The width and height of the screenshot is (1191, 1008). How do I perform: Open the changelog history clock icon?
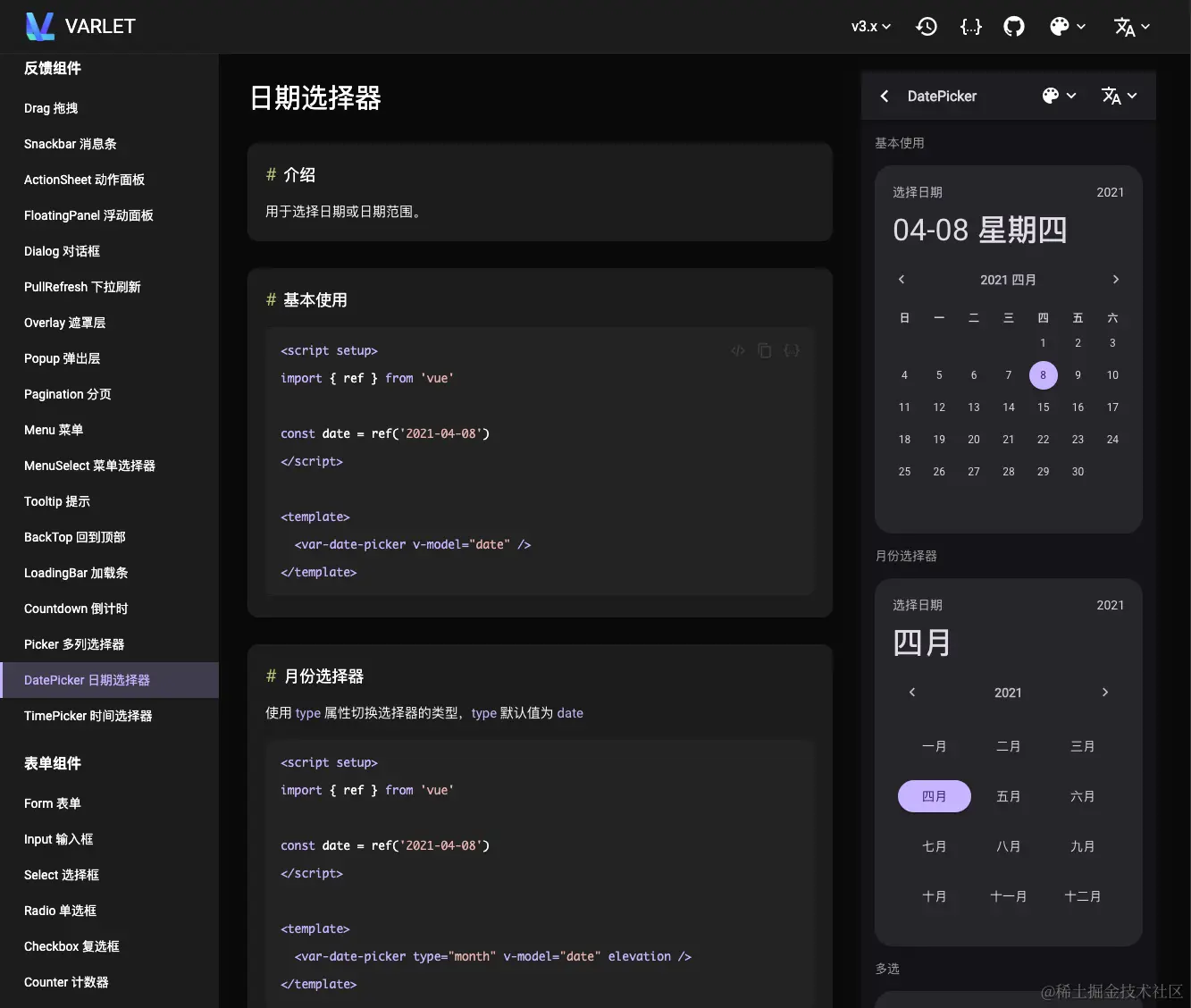click(x=927, y=27)
